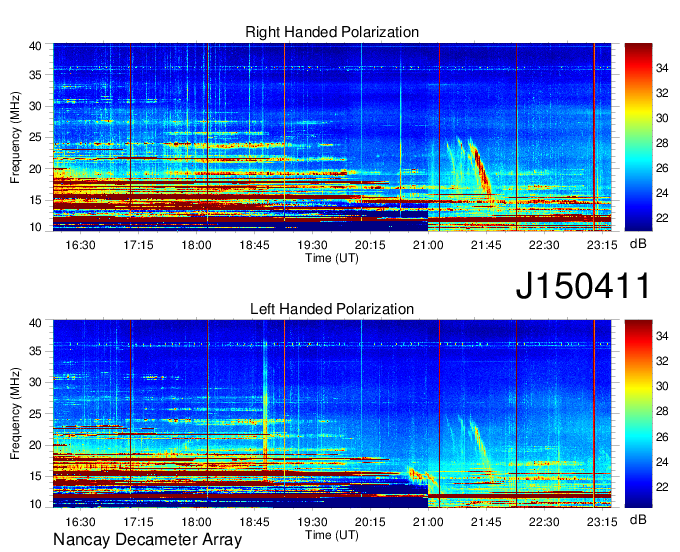
Task: Click the 15 MHz tick of Left Handed plot
Action: tap(35, 477)
